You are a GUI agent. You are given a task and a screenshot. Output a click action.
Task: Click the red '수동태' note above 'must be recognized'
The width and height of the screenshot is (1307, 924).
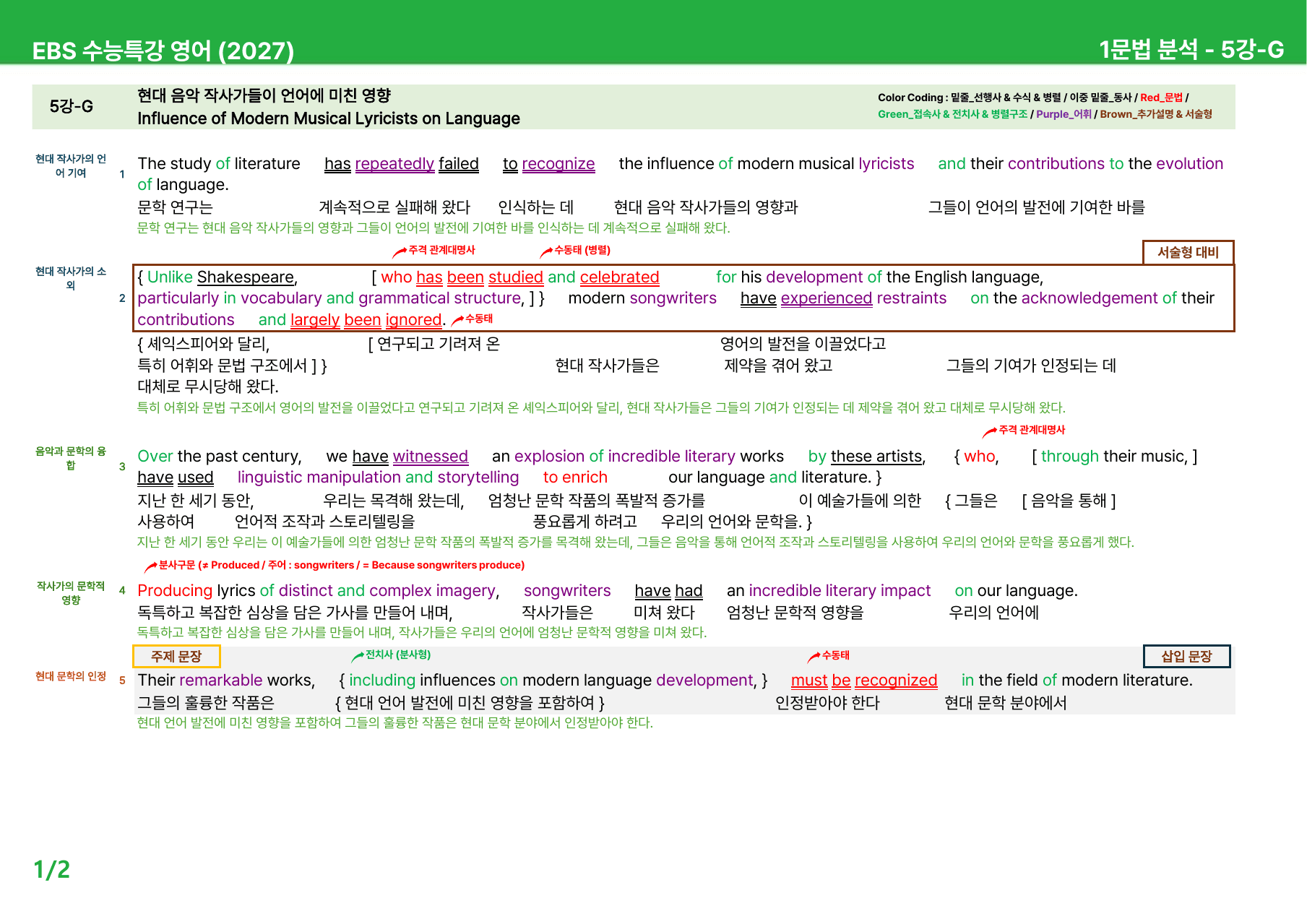[835, 655]
